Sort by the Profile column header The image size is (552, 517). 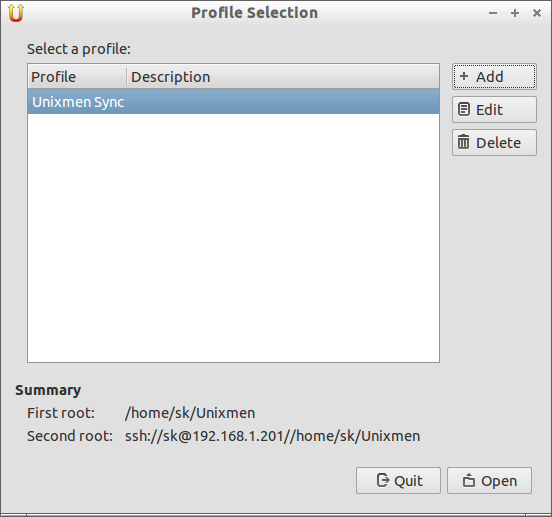click(x=77, y=77)
